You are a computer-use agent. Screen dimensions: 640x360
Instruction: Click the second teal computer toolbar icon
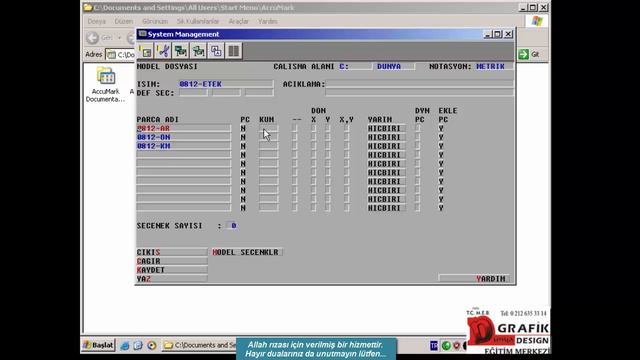[x=198, y=51]
